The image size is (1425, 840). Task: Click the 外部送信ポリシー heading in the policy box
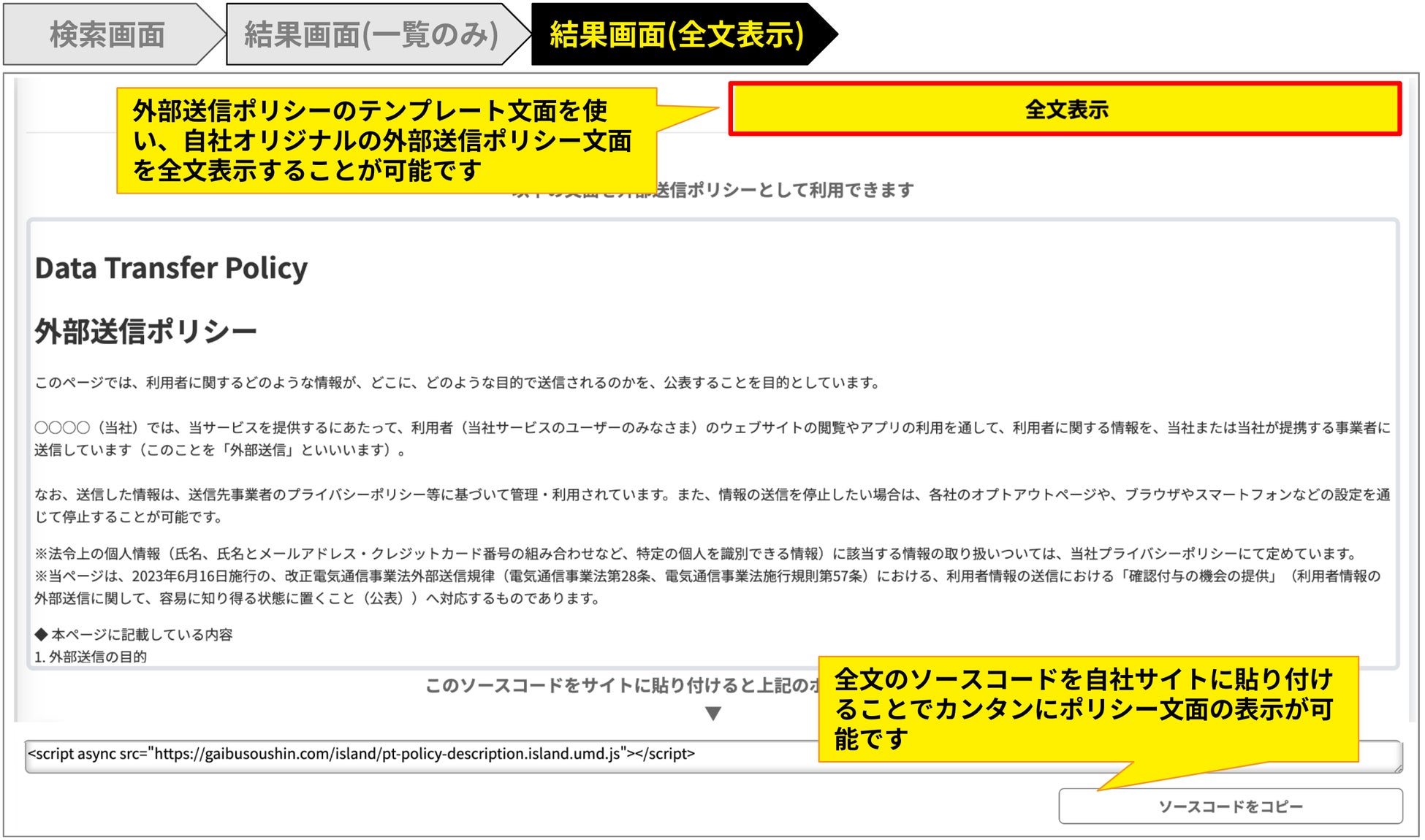pos(145,332)
